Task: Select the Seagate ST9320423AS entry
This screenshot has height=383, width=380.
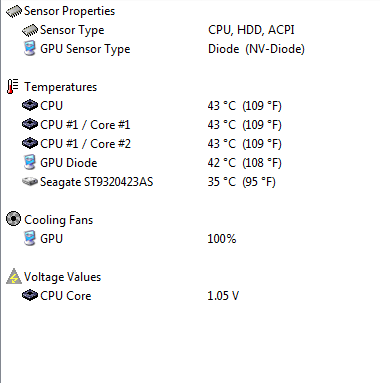Action: [x=96, y=182]
